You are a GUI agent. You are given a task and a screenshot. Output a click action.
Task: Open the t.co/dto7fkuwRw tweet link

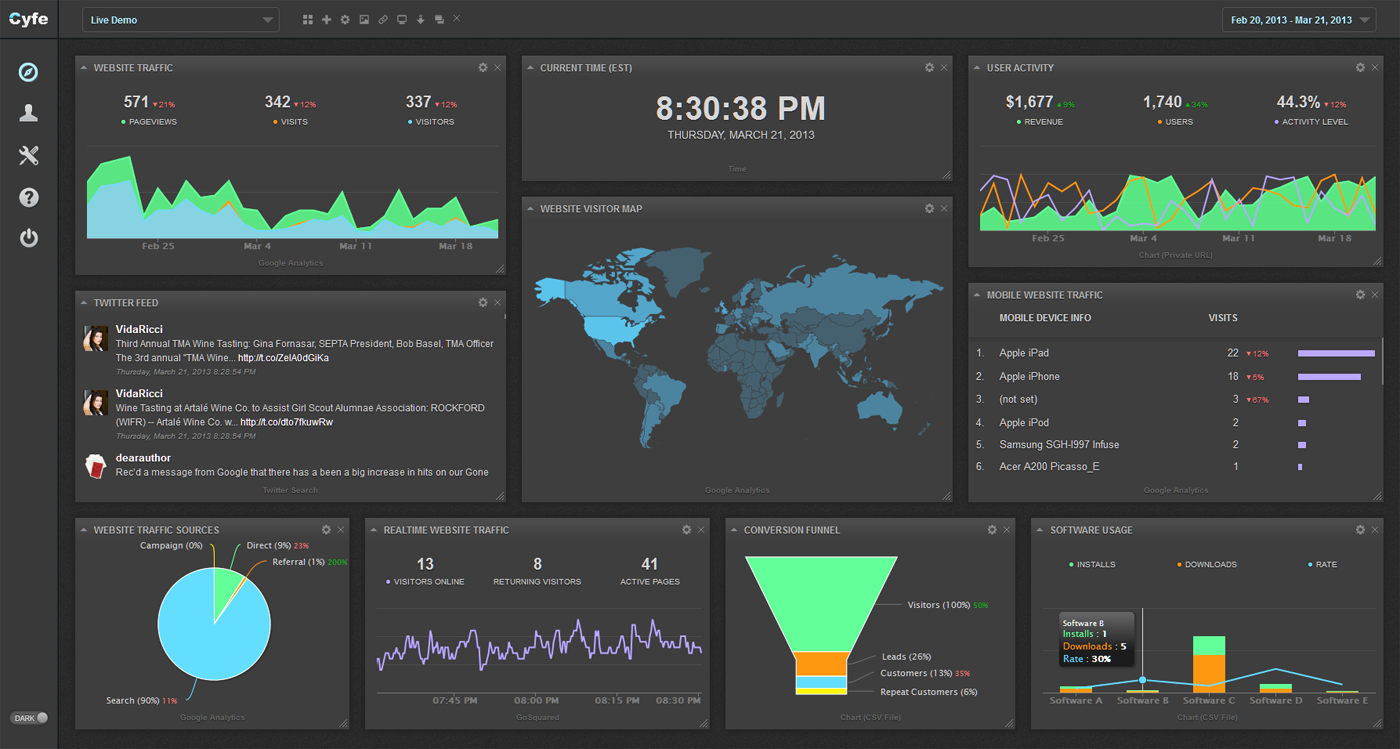pyautogui.click(x=287, y=422)
